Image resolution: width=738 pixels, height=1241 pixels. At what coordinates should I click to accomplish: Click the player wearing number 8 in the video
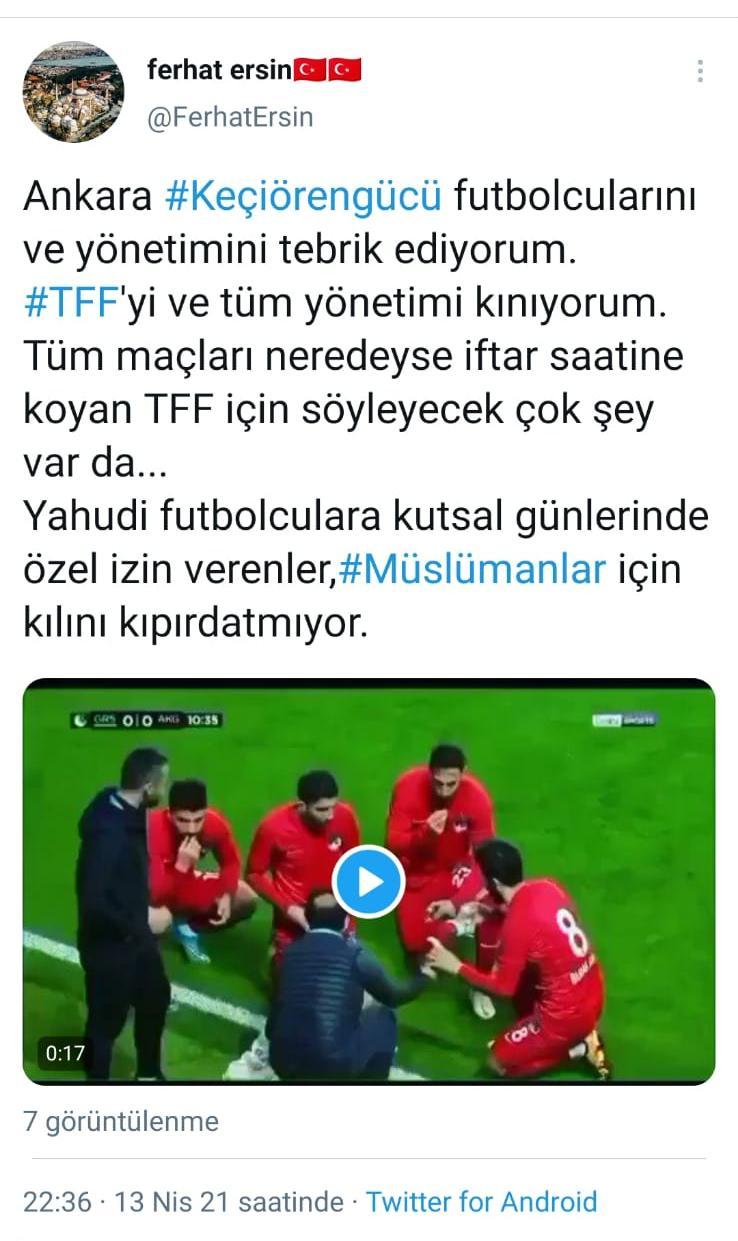[535, 955]
